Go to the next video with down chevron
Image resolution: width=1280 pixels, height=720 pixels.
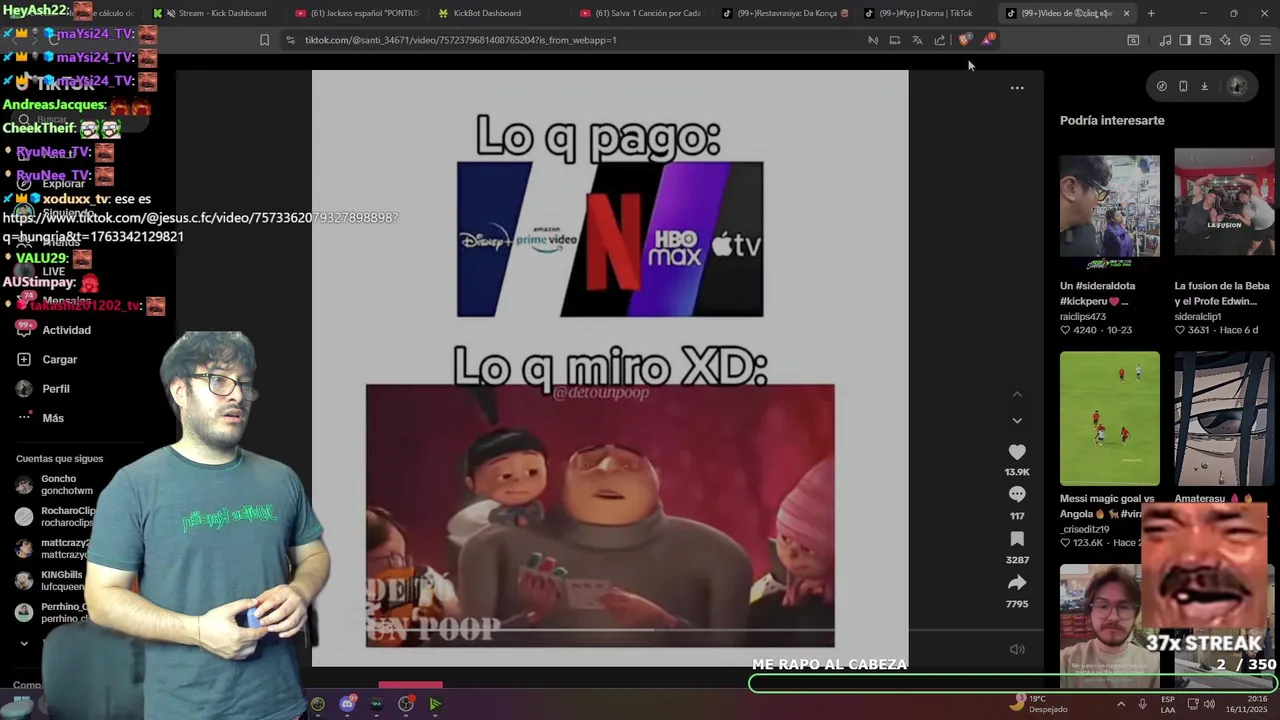pos(1017,421)
